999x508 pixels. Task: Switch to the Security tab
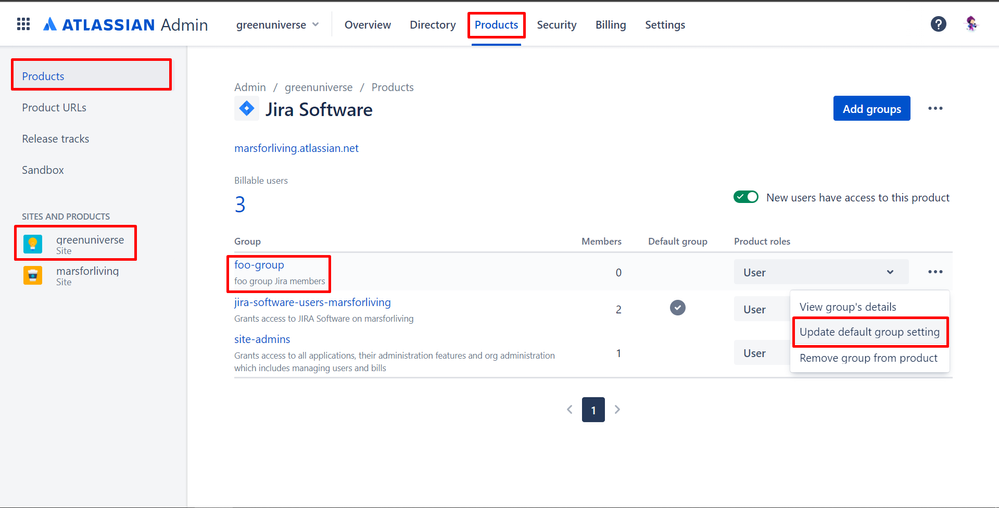(556, 25)
